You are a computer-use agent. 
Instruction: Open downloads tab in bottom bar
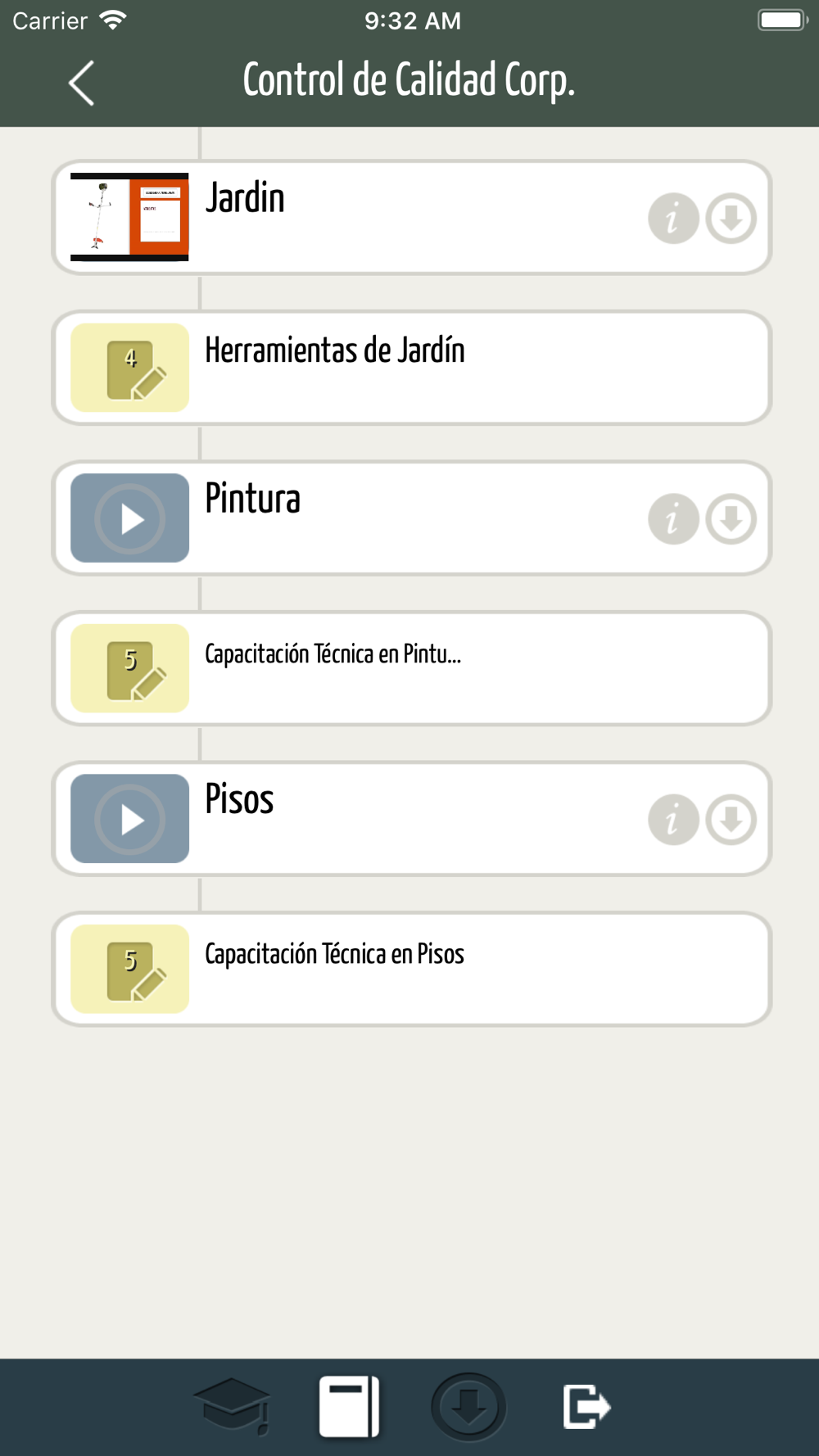468,1407
